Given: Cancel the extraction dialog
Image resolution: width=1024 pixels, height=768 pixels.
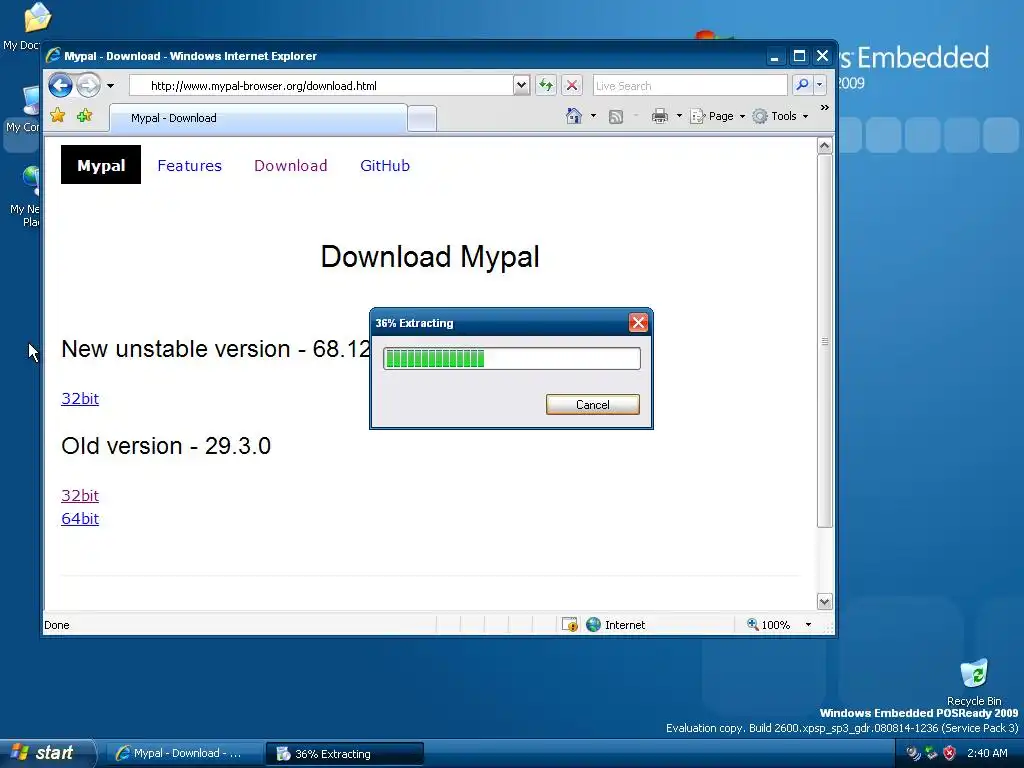Looking at the screenshot, I should coord(592,404).
